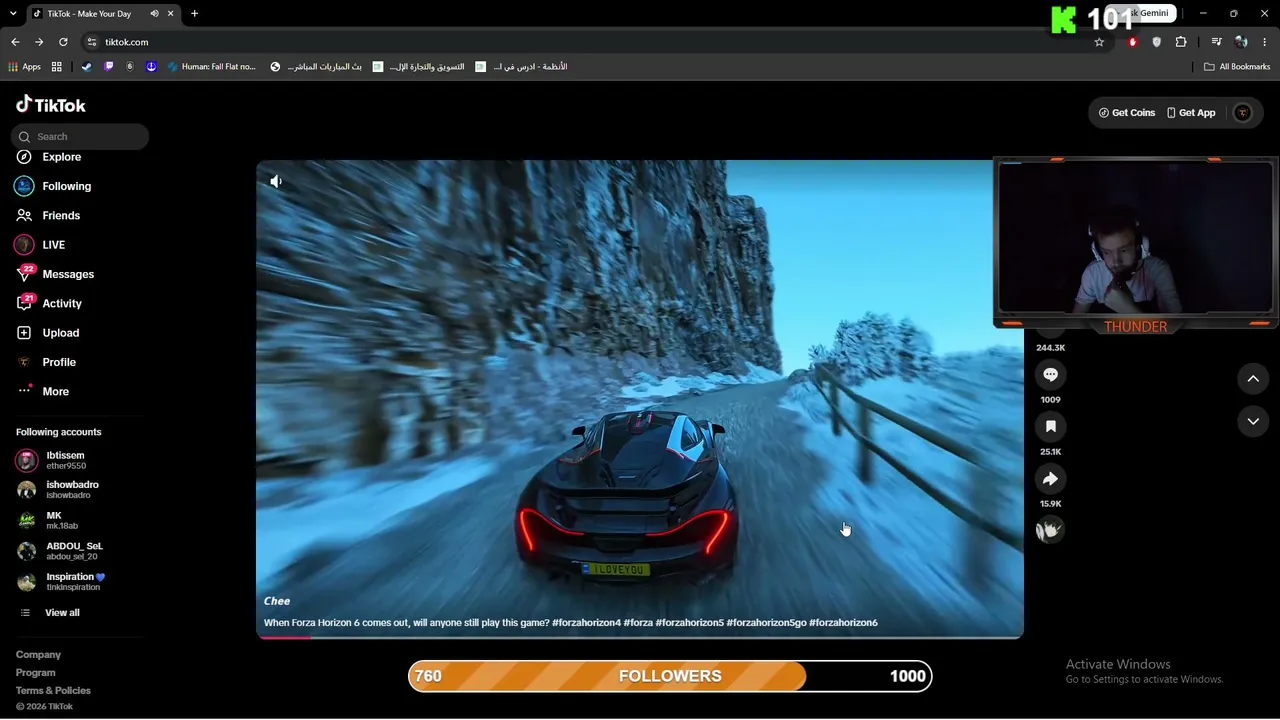Screen dimensions: 1280x720
Task: Open the Terms & Policies link
Action: click(53, 691)
